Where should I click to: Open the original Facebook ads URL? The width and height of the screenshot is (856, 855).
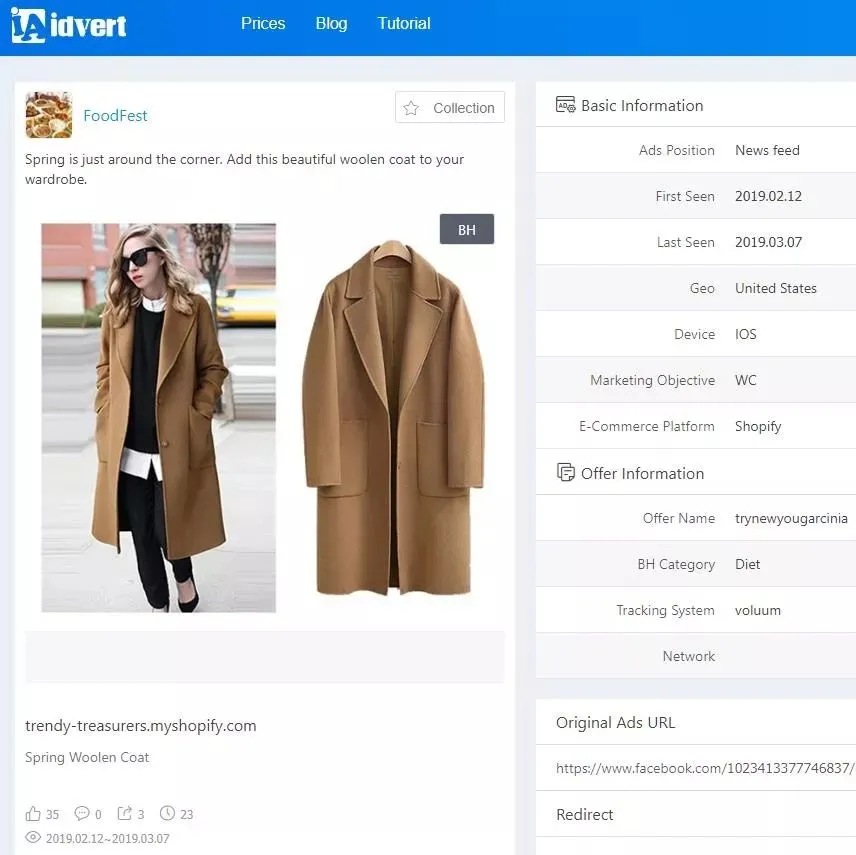click(x=705, y=768)
